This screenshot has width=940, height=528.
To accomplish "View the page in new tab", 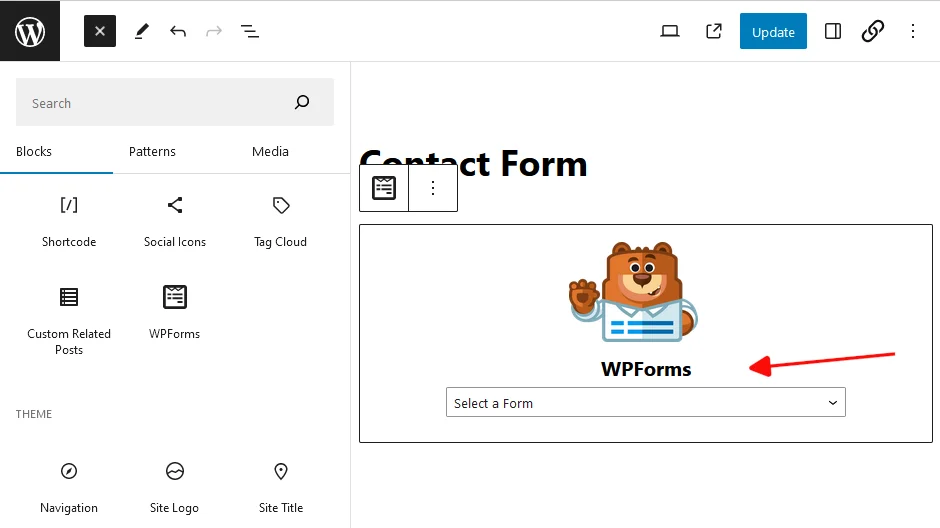I will coord(713,31).
